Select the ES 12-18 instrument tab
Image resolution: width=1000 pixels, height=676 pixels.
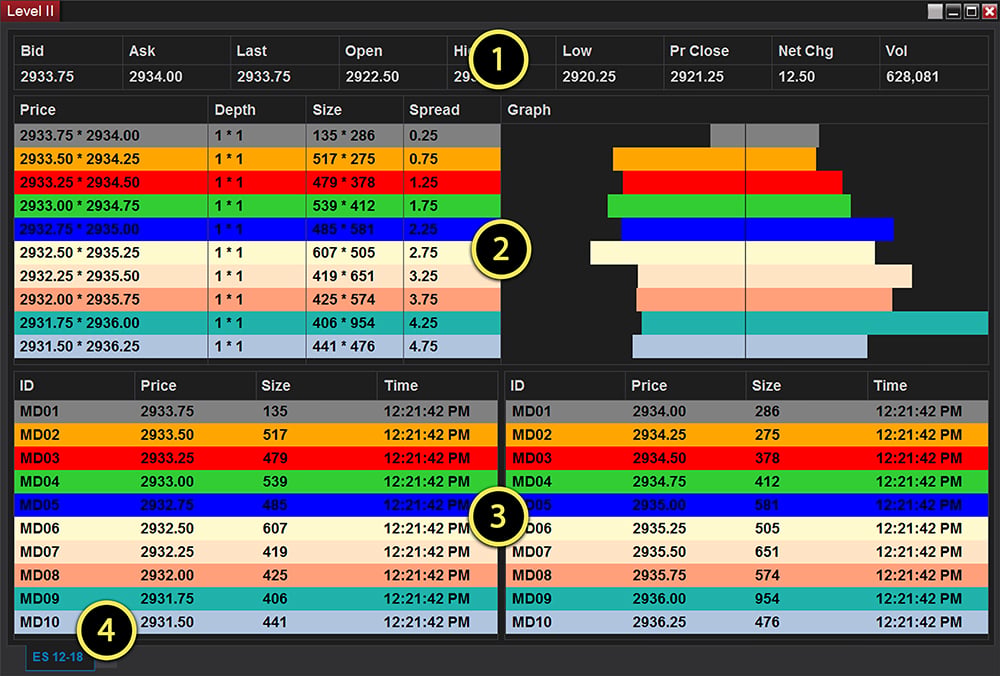click(x=59, y=657)
